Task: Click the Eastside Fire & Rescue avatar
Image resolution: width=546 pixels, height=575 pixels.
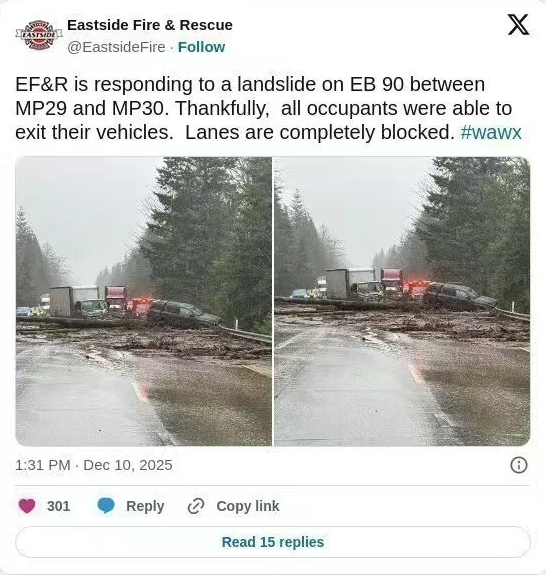Action: [39, 35]
